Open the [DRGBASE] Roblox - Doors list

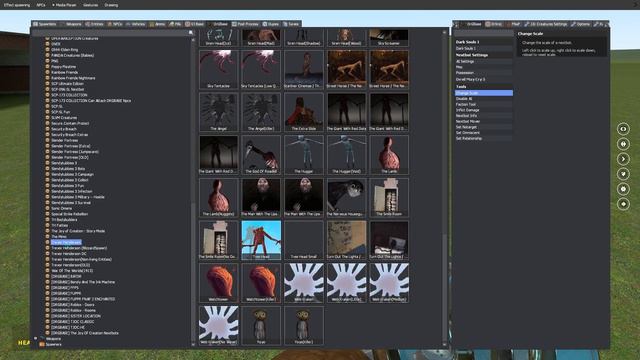point(73,304)
